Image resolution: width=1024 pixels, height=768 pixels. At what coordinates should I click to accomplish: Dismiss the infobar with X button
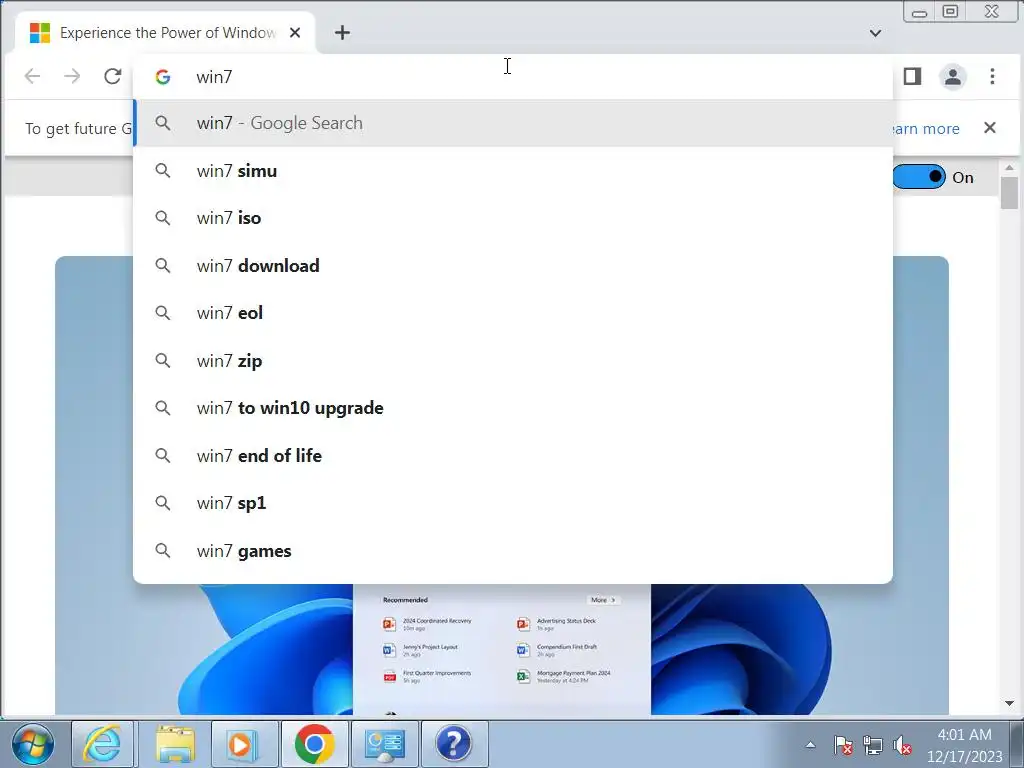(990, 127)
